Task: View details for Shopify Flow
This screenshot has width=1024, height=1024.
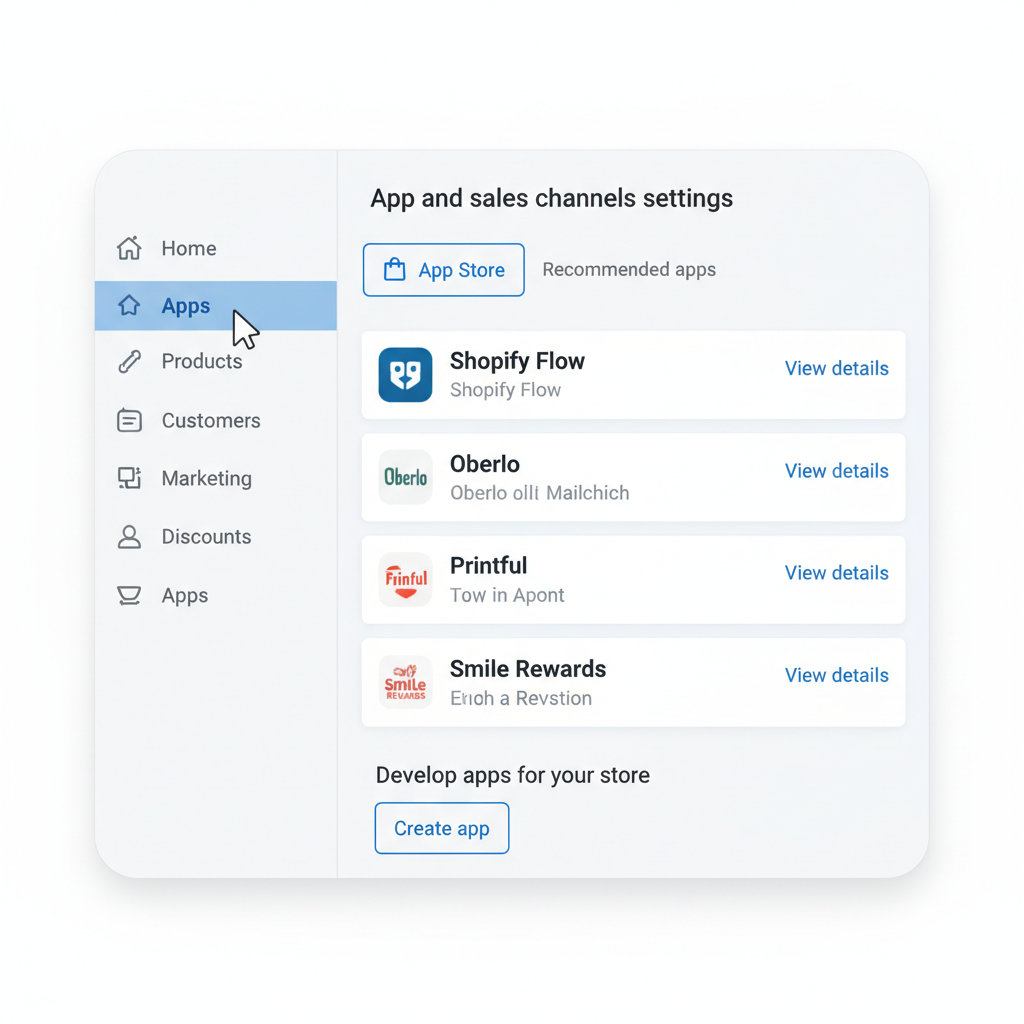Action: click(836, 368)
